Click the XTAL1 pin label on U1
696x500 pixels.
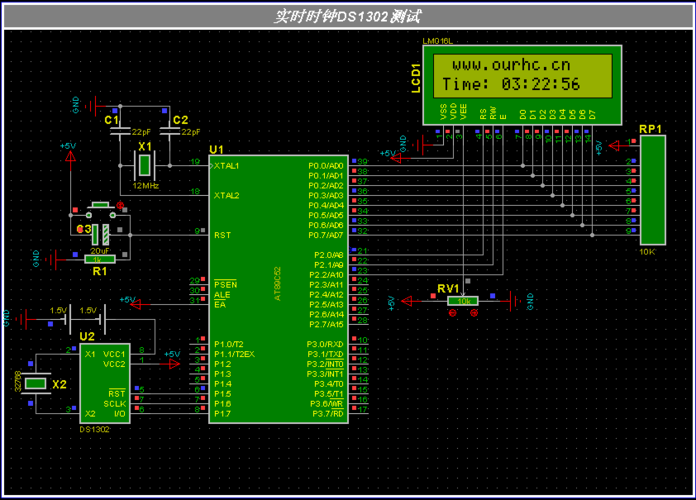226,166
